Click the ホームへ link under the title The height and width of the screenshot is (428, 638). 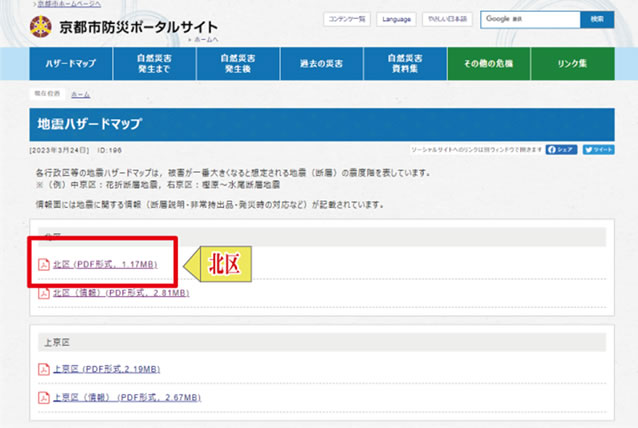[206, 39]
